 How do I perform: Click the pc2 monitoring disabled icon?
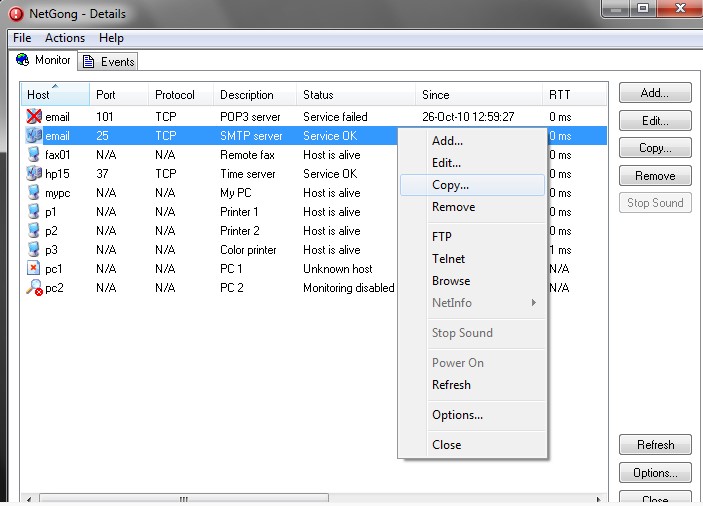pos(33,288)
